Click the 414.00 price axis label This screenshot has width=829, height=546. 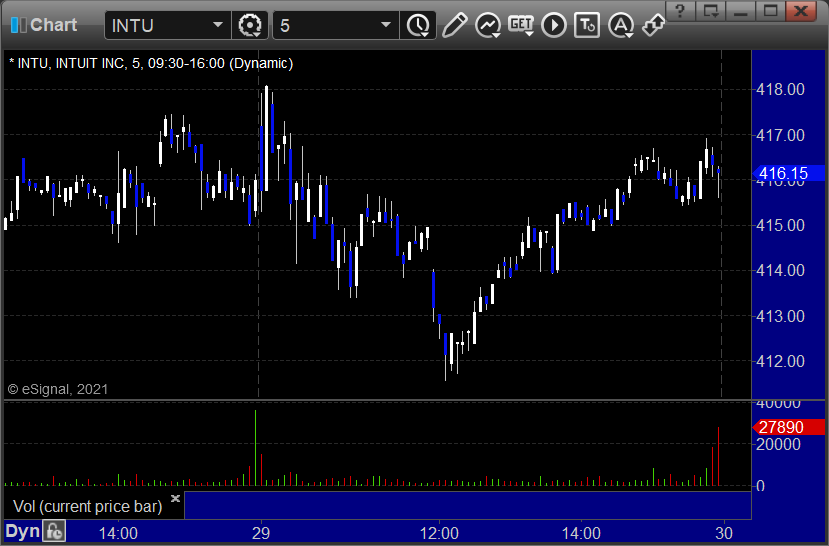click(780, 271)
